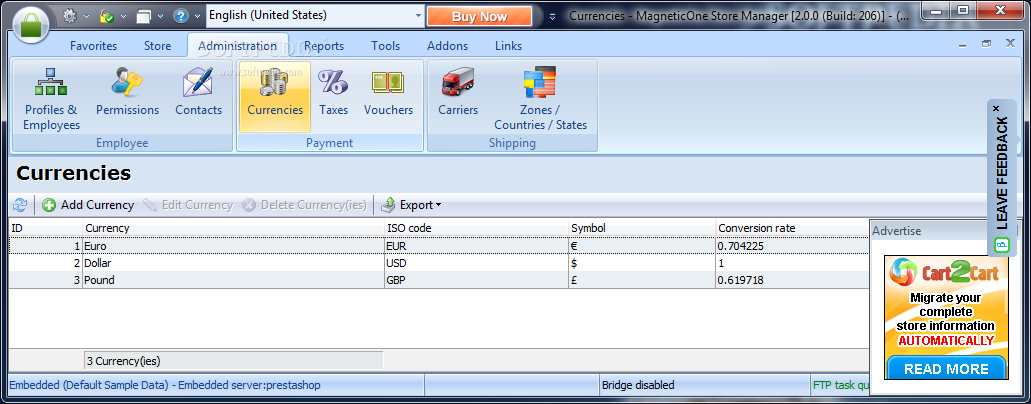The width and height of the screenshot is (1031, 404).
Task: Click the 3 Currency(ies) footer summary
Action: (233, 361)
